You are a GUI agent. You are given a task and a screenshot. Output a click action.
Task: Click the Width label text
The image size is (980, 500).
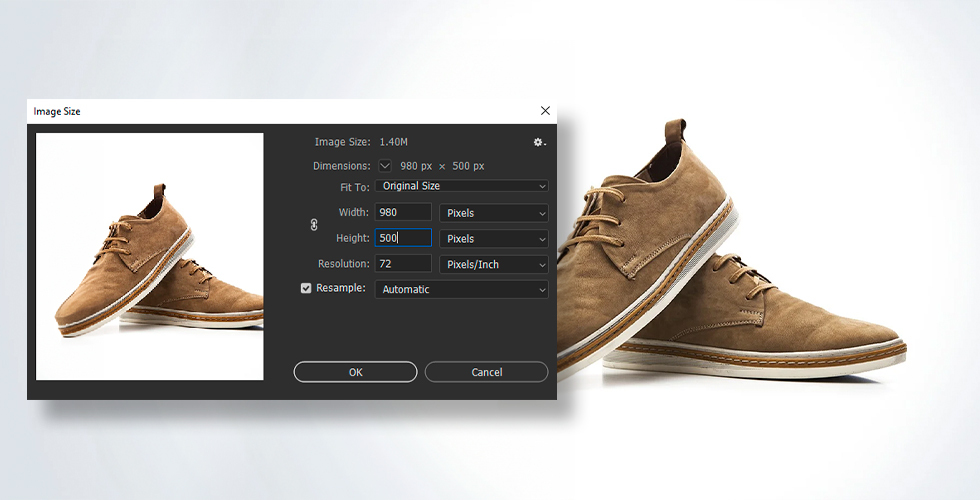[353, 212]
